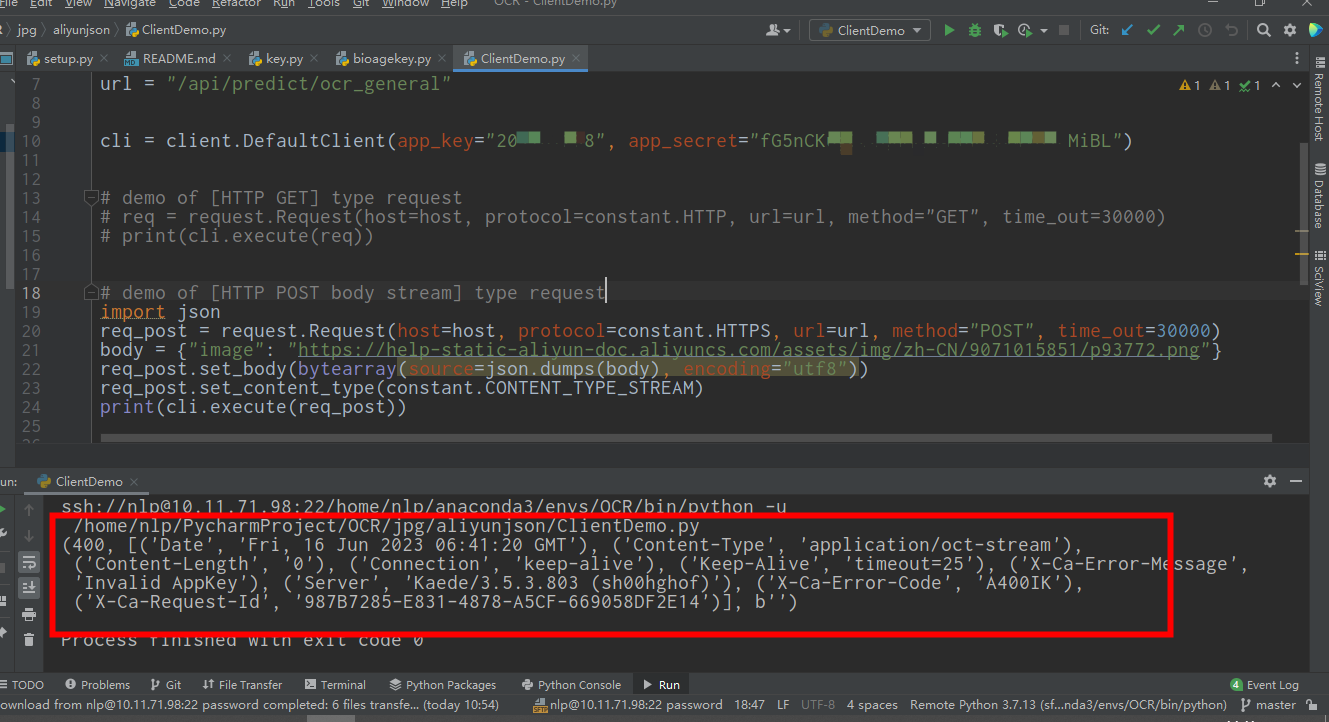Open the Refactor menu
The width and height of the screenshot is (1329, 722).
pyautogui.click(x=237, y=4)
